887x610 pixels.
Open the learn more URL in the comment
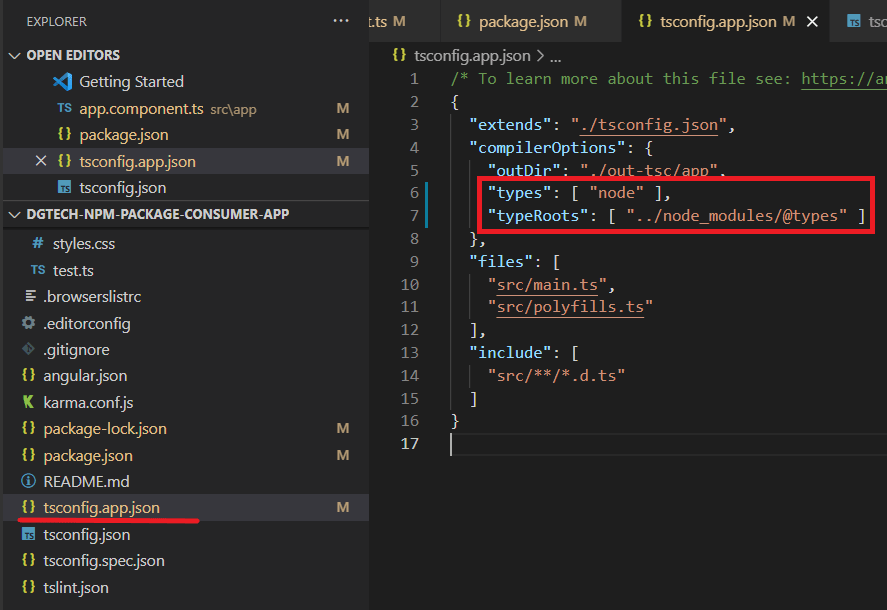(843, 79)
